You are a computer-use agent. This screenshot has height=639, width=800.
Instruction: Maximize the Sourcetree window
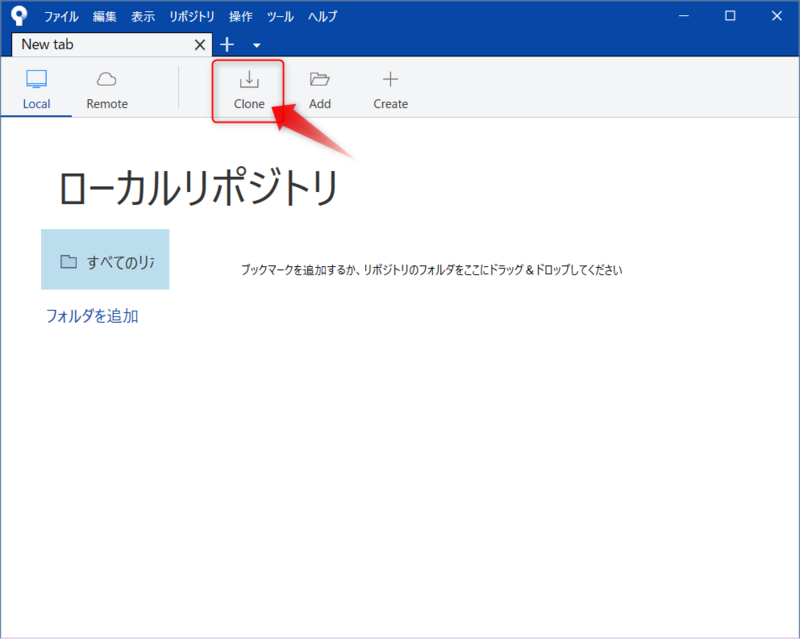pos(730,16)
